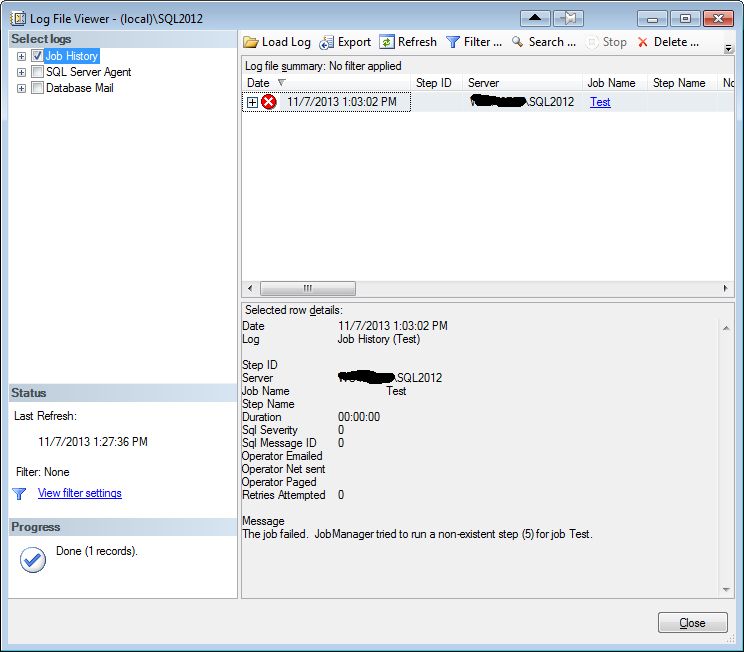Click the Select logs panel header
744x652 pixels.
pyautogui.click(x=122, y=39)
